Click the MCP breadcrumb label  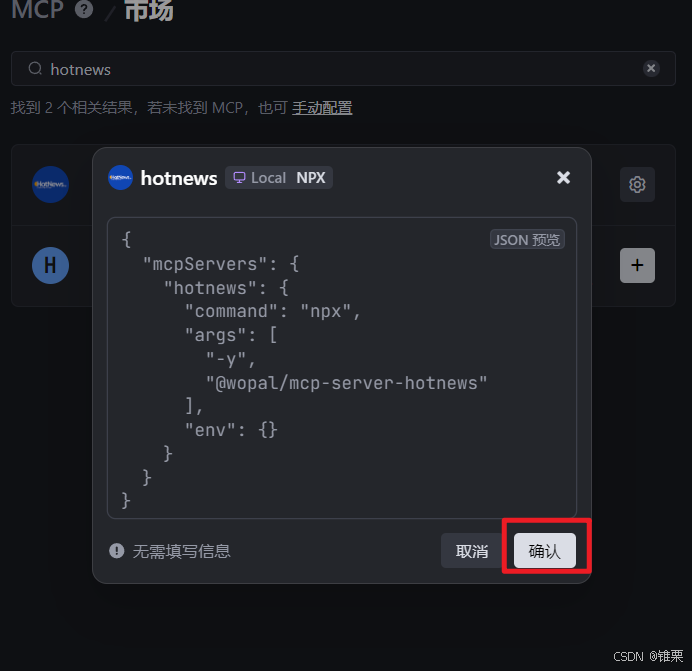38,9
